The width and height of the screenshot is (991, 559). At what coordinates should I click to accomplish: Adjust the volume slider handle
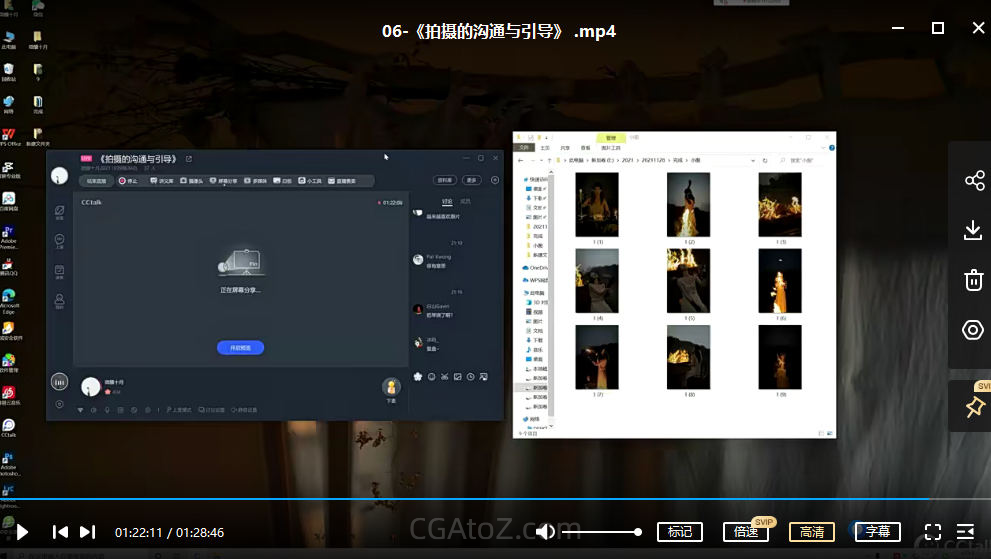(x=638, y=532)
